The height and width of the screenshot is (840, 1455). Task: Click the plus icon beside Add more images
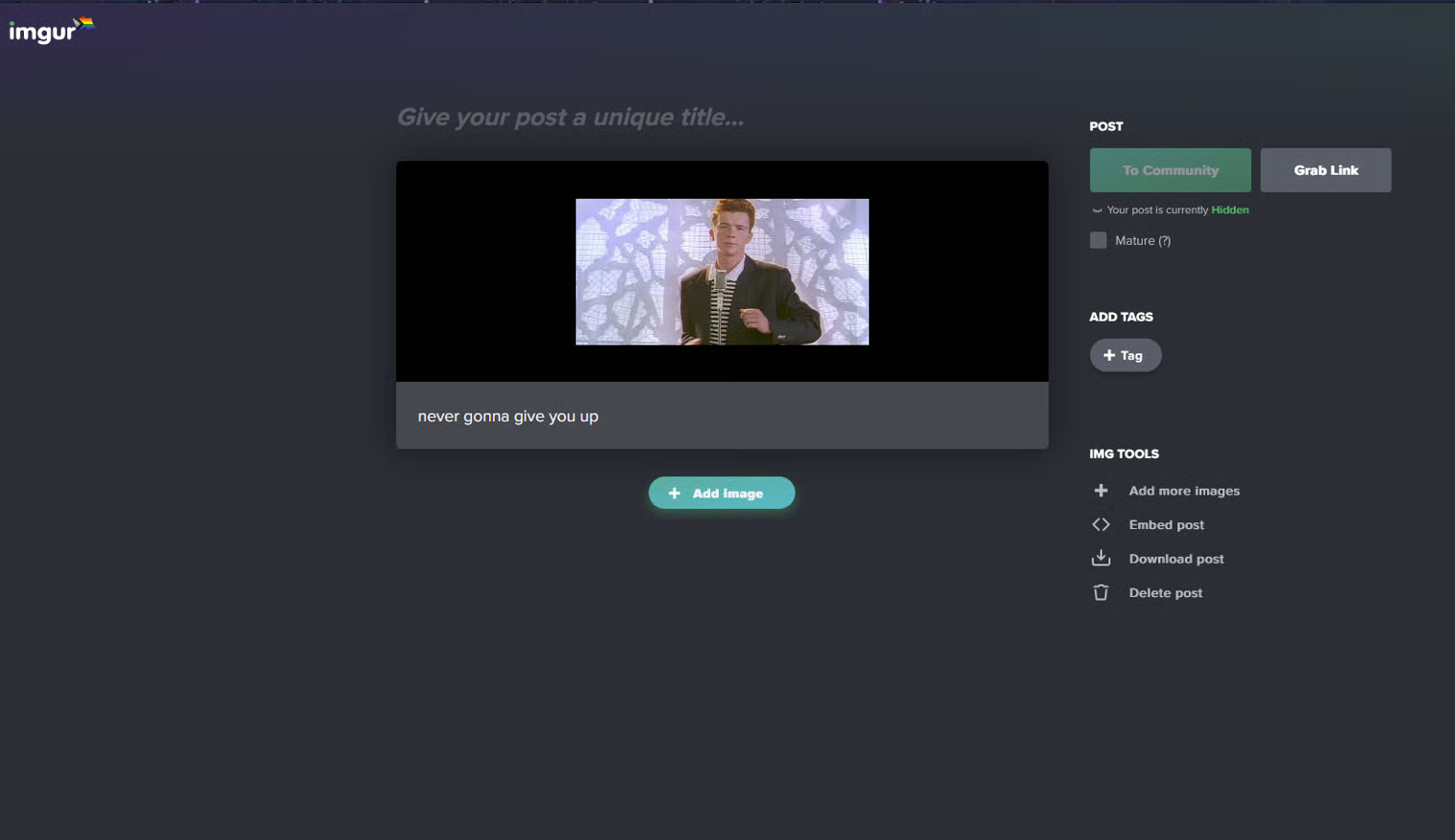click(1101, 491)
